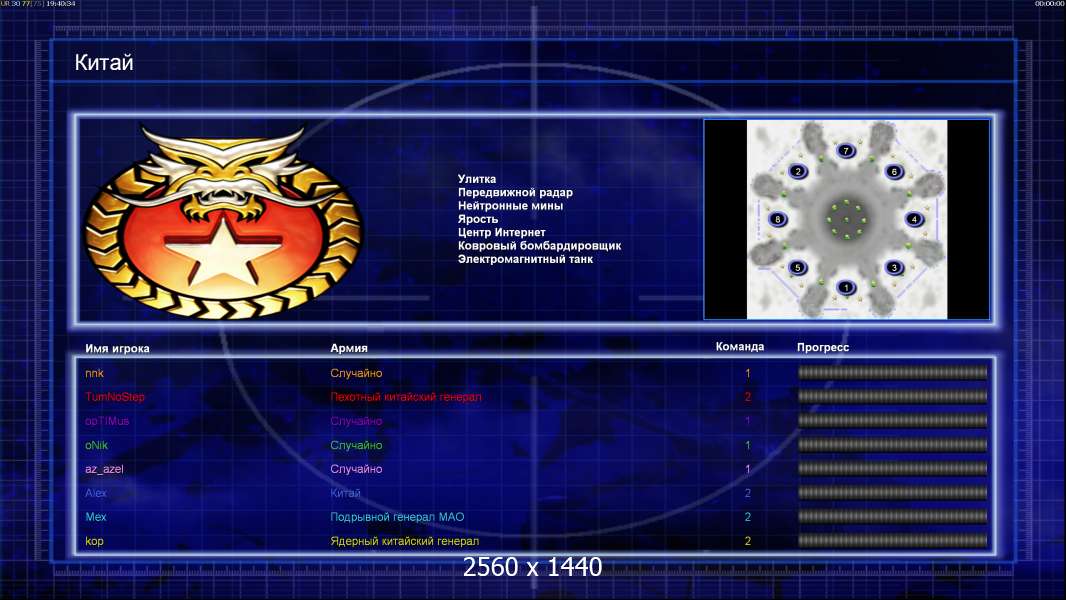Select player Mex in the list
Image resolution: width=1066 pixels, height=600 pixels.
[96, 517]
